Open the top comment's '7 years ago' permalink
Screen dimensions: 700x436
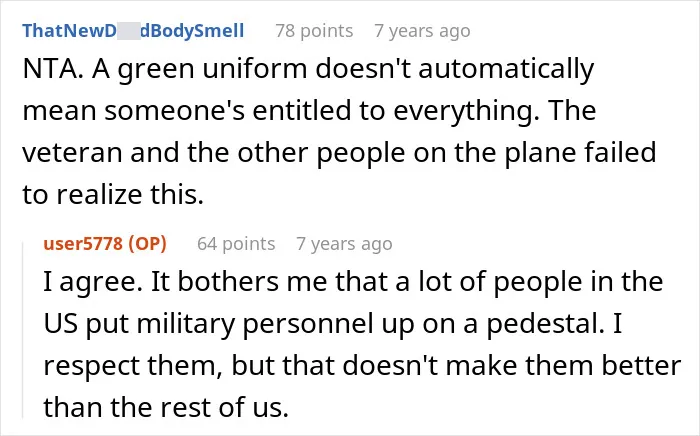point(422,31)
